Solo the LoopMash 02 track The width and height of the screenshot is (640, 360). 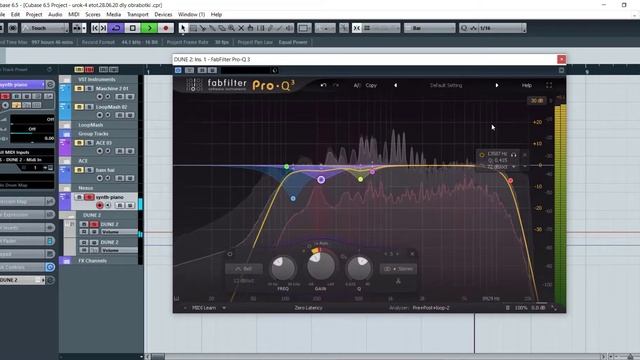point(89,107)
